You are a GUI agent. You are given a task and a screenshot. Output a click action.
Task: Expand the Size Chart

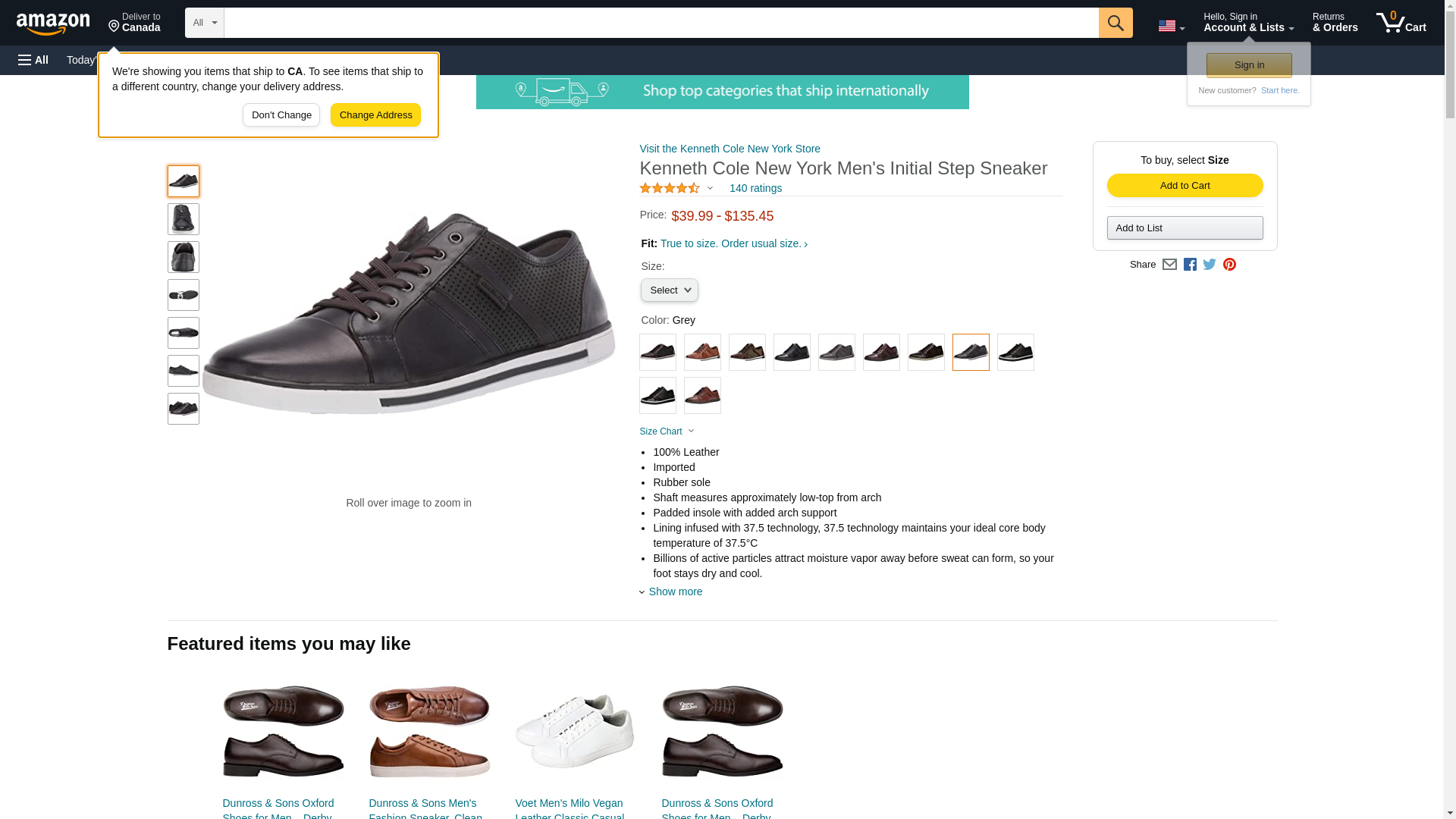point(667,431)
